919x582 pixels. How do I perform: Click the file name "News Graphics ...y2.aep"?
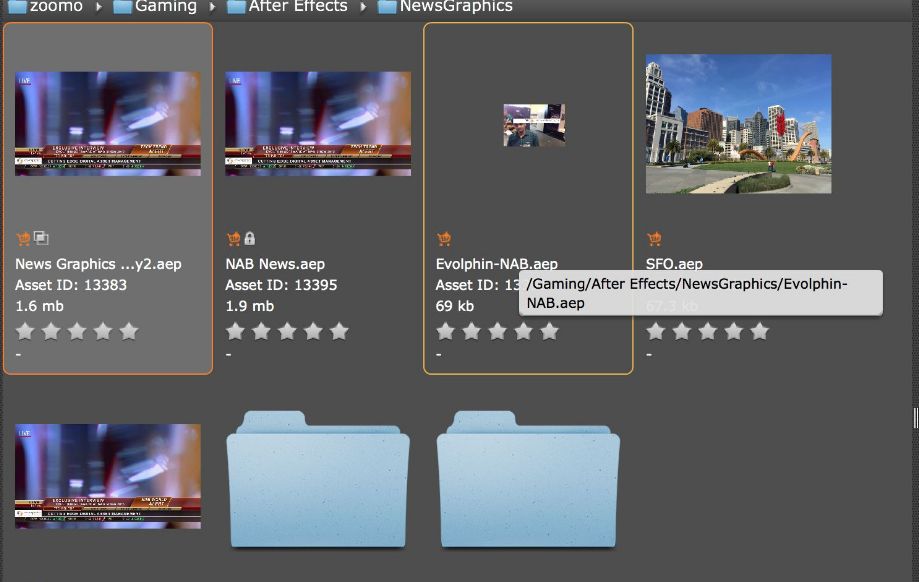pyautogui.click(x=98, y=264)
